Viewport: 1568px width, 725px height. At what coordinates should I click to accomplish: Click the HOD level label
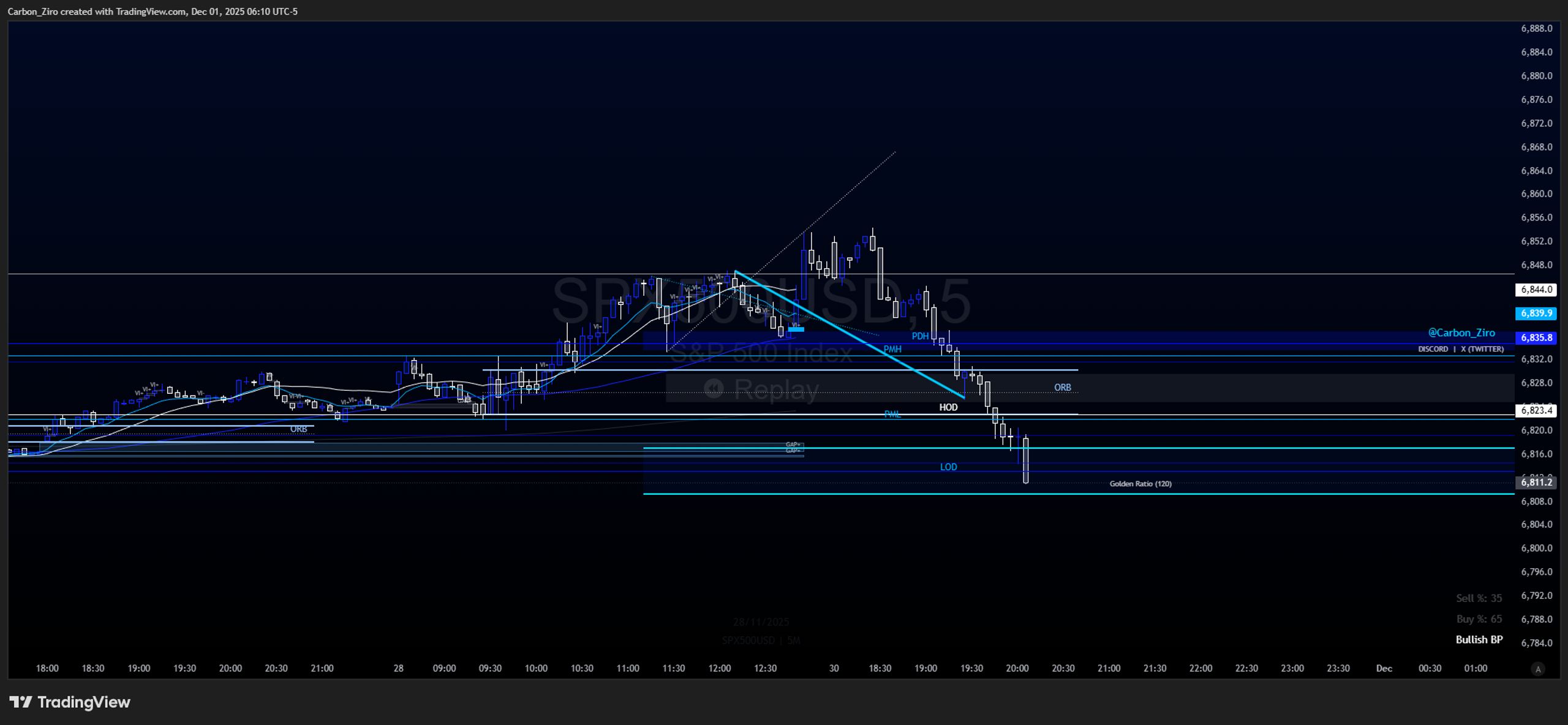tap(948, 407)
